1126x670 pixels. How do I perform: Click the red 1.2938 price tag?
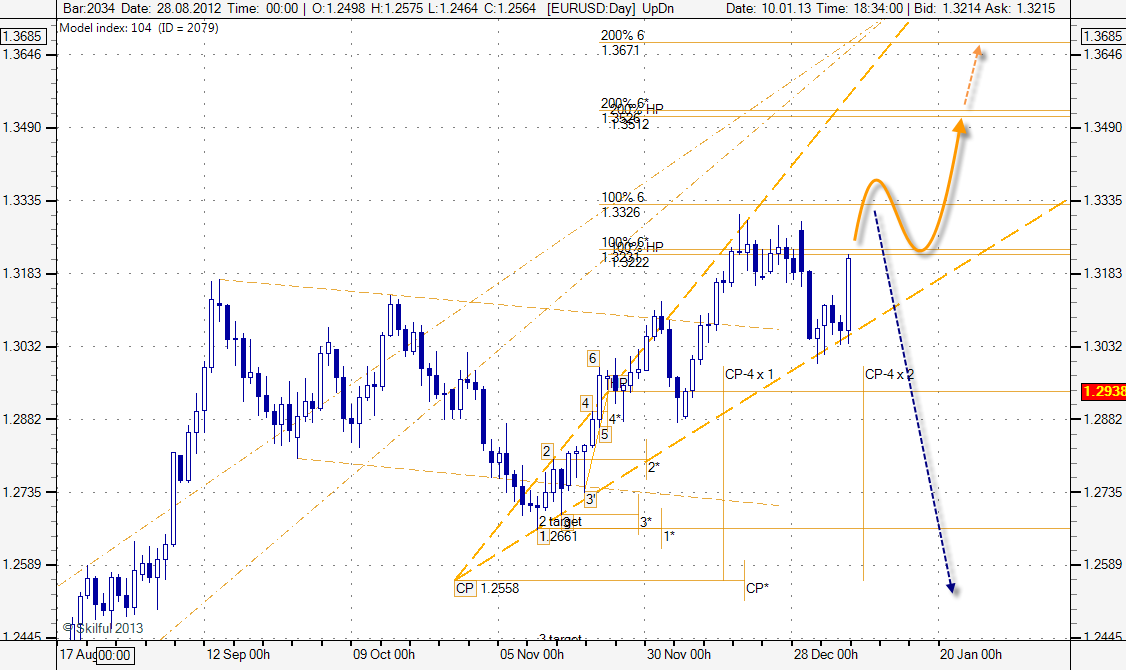pos(1103,392)
